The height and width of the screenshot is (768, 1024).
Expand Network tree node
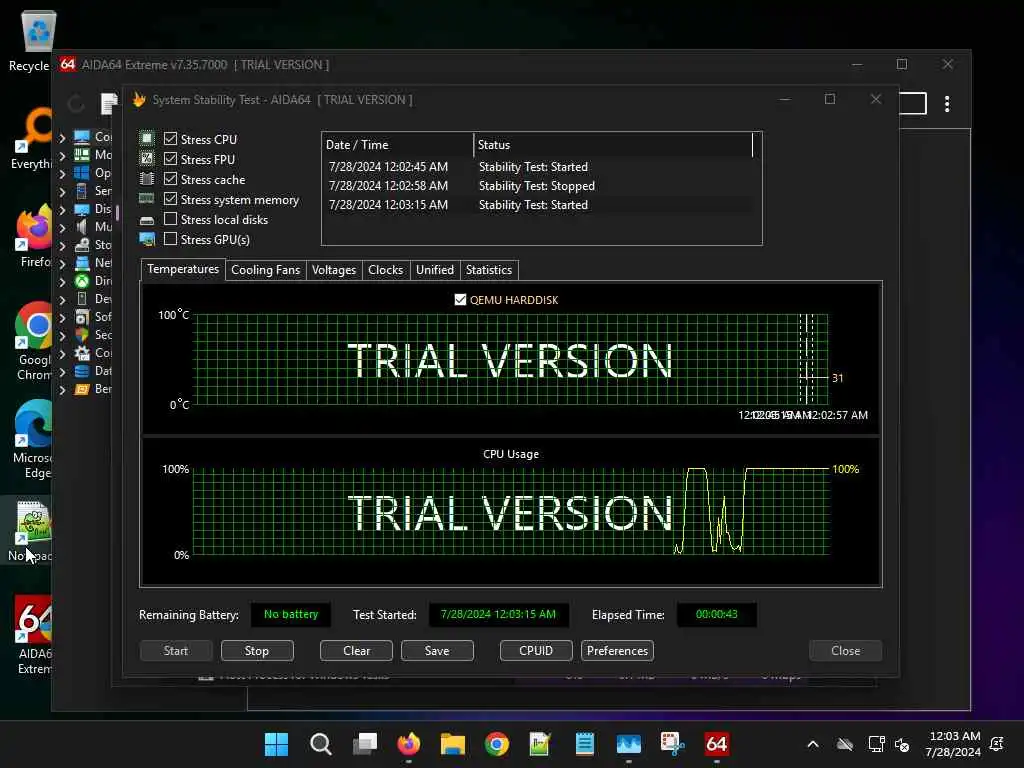[x=62, y=264]
